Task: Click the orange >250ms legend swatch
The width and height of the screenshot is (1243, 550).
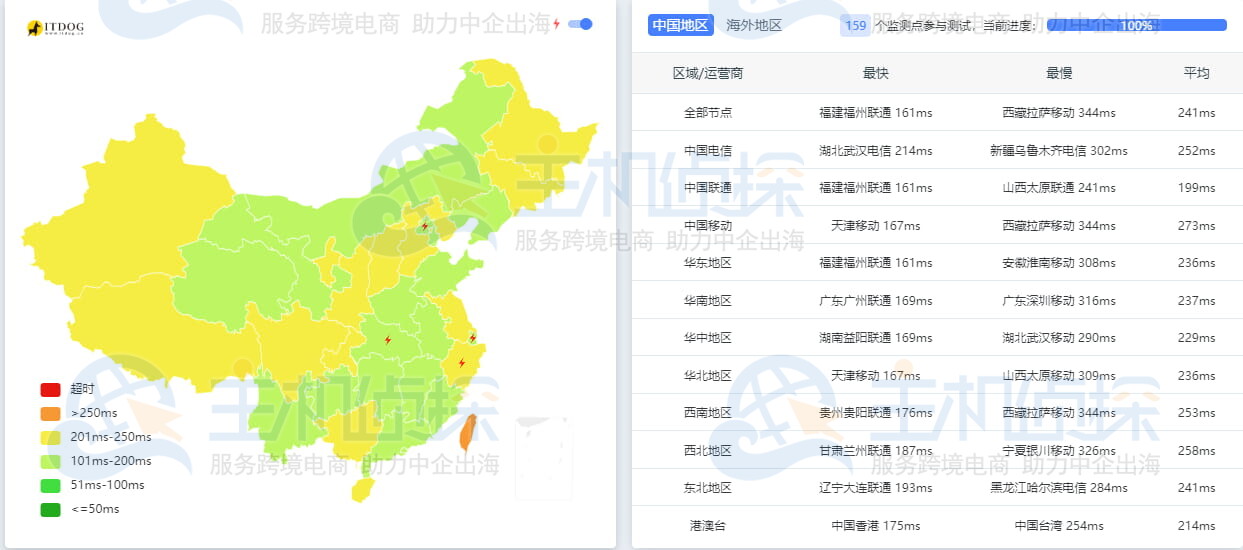Action: tap(51, 413)
